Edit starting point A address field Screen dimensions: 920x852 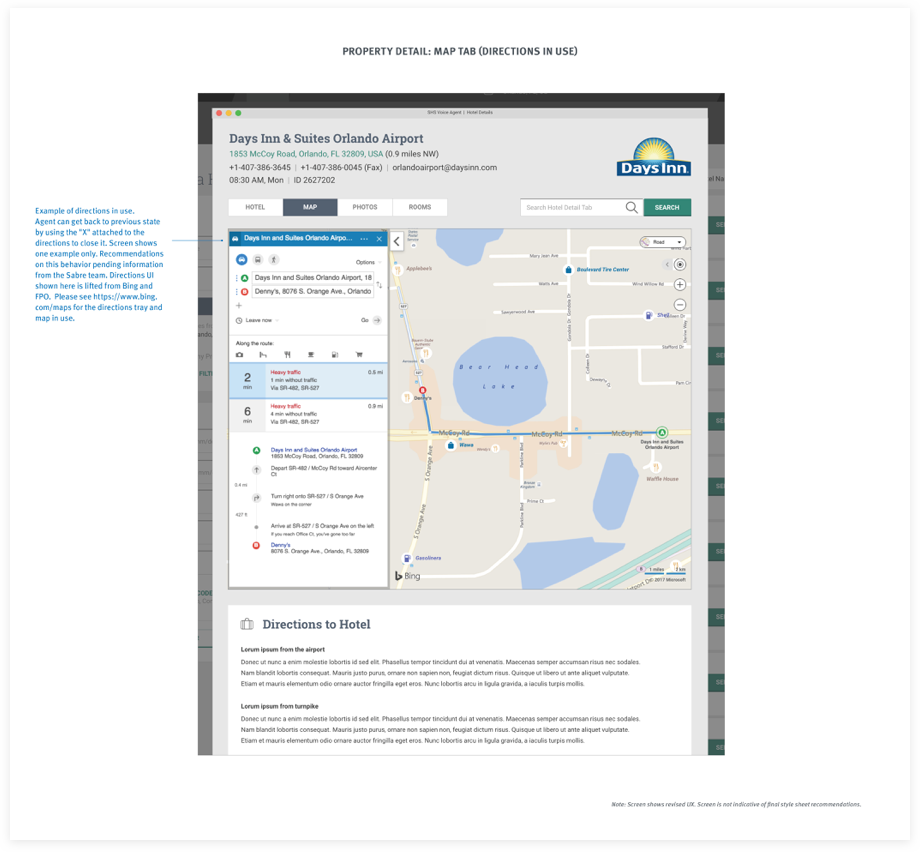(313, 278)
